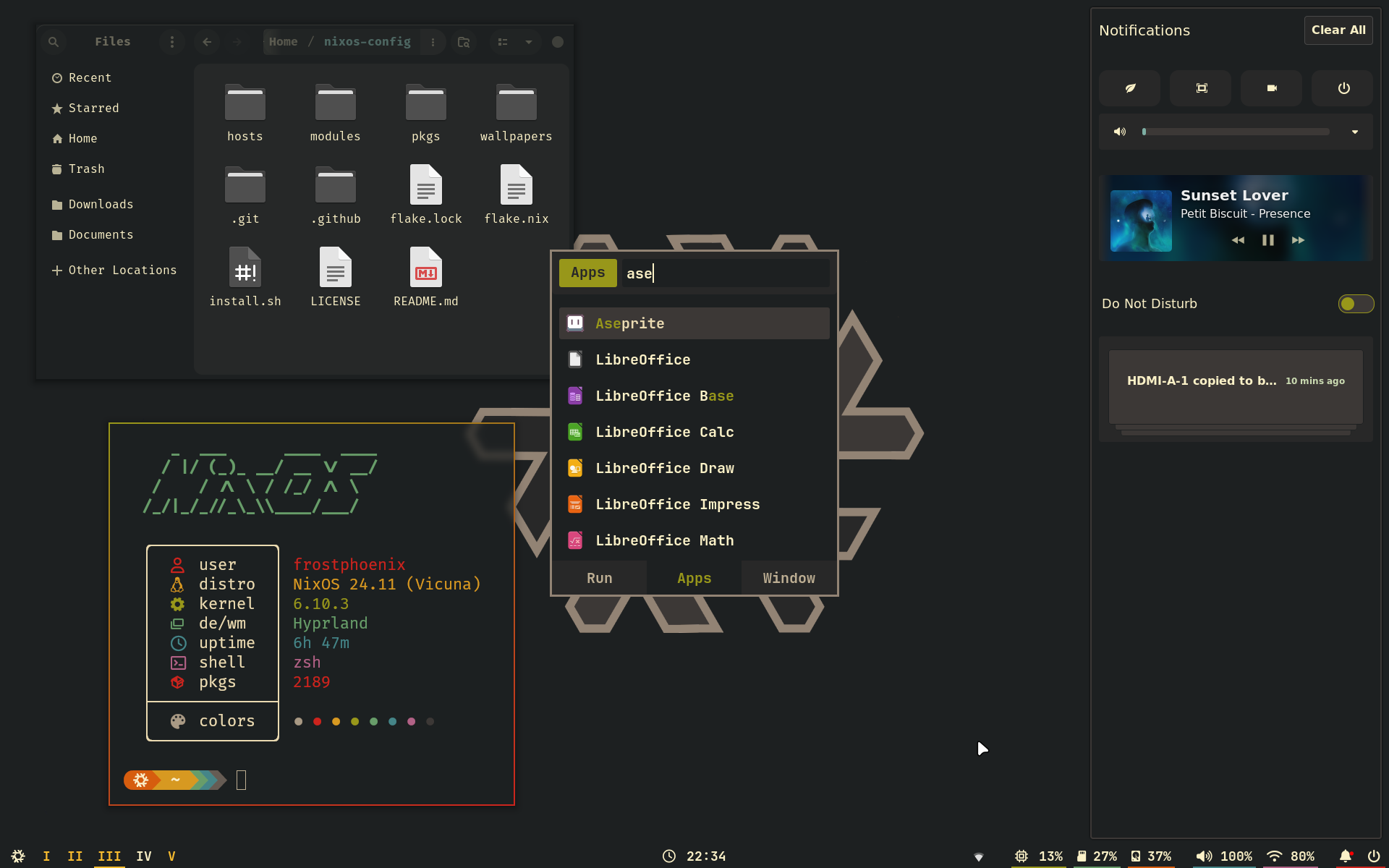The image size is (1389, 868).
Task: Expand the volume output dropdown arrow
Action: 1354,132
